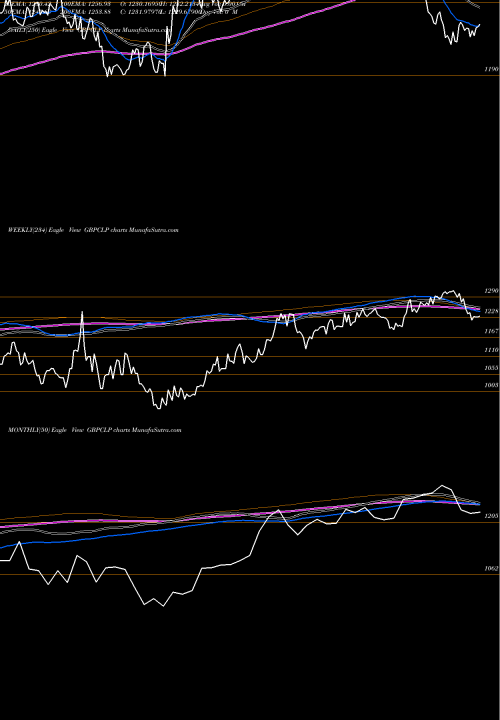Click the 1062 price level on monthly chart
This screenshot has width=500, height=720.
(491, 568)
